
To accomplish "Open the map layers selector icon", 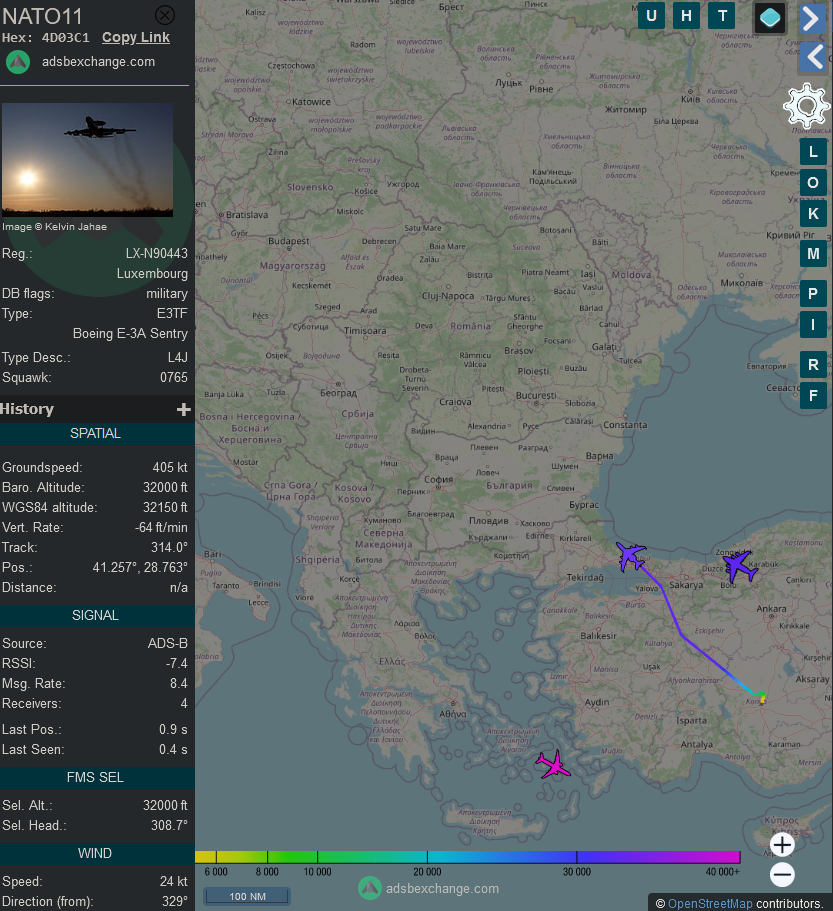I will coord(770,18).
